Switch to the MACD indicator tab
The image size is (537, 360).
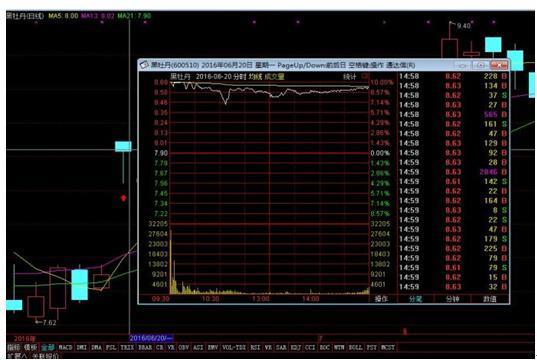pyautogui.click(x=65, y=347)
